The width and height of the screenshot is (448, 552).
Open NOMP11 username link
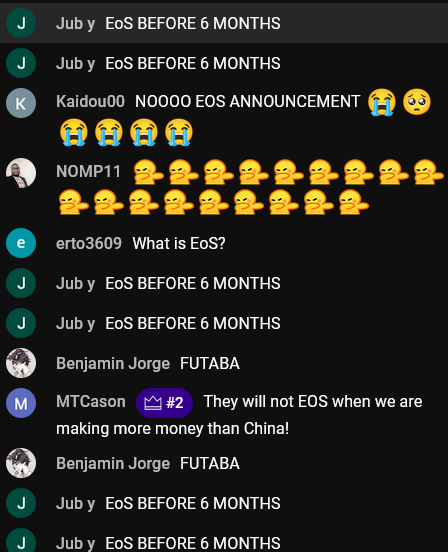point(88,171)
